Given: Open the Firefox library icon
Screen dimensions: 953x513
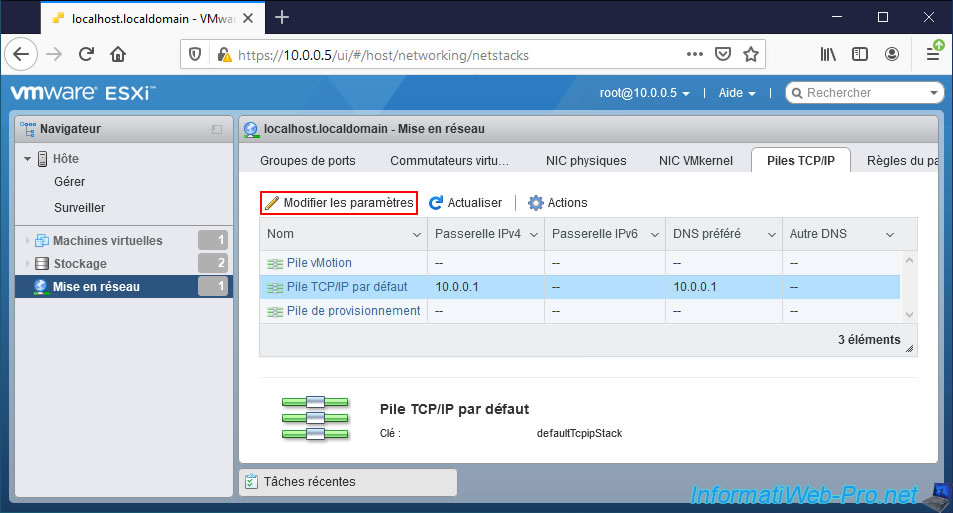Looking at the screenshot, I should pos(828,54).
